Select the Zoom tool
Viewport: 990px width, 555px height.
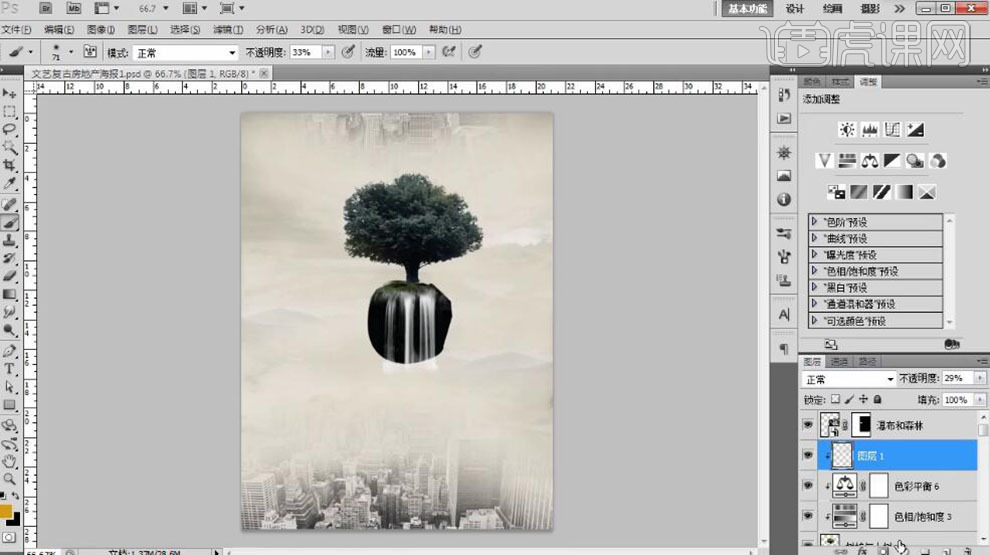[x=9, y=479]
